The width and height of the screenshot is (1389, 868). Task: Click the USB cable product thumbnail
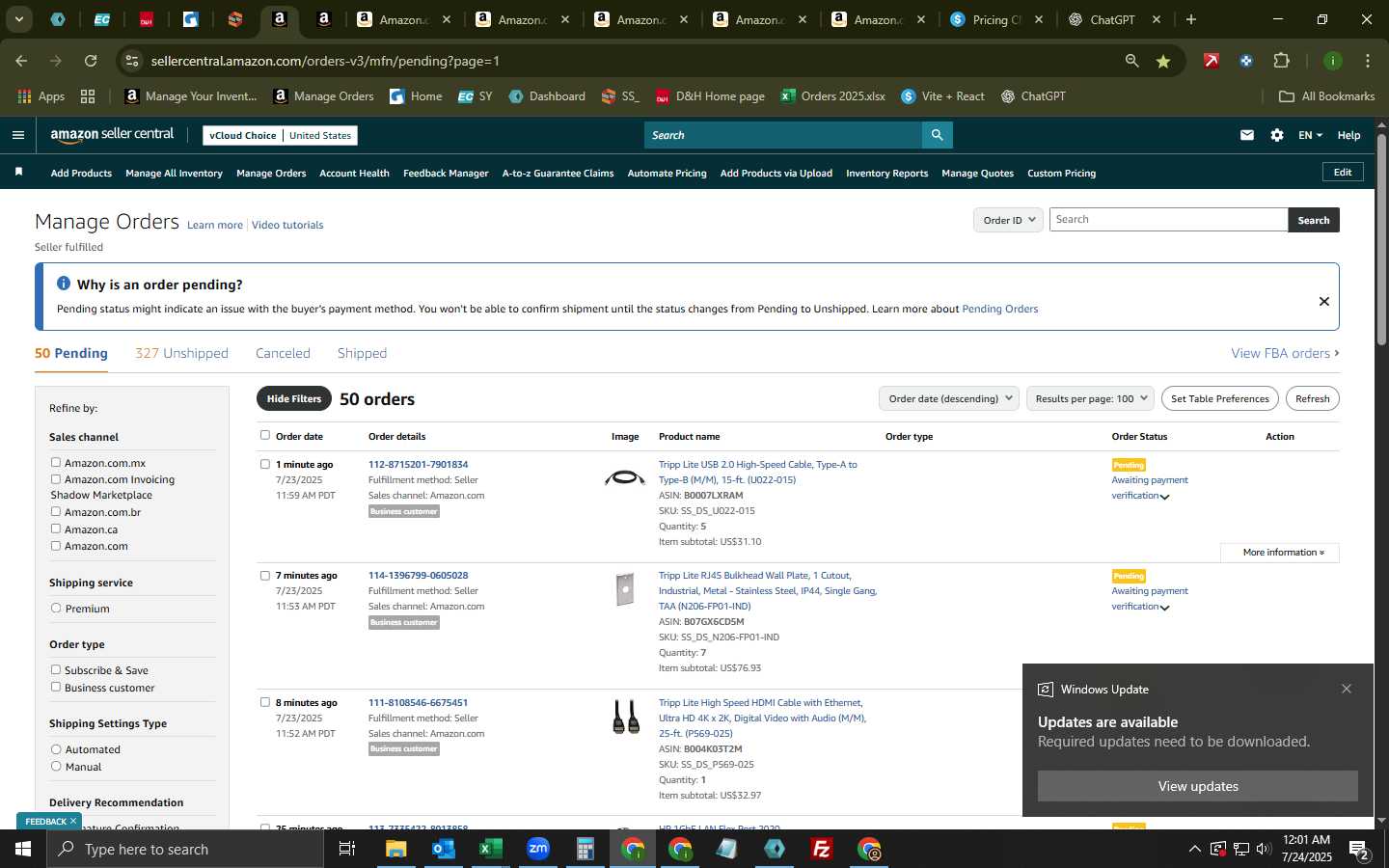tap(625, 477)
